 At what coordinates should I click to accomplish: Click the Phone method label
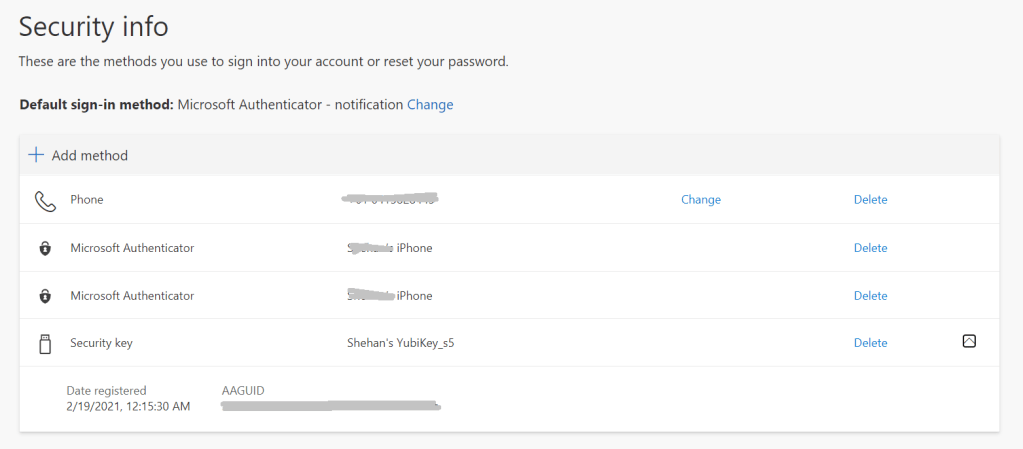coord(87,200)
